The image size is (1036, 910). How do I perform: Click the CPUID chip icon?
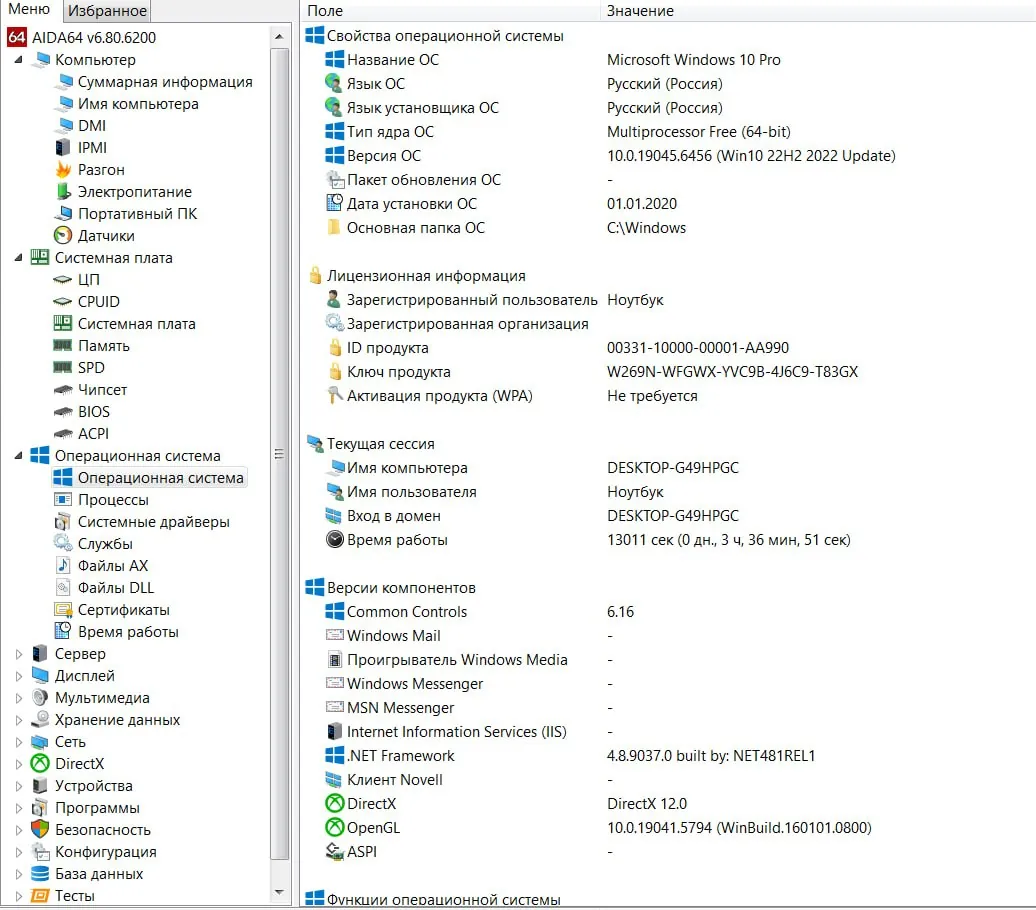63,301
